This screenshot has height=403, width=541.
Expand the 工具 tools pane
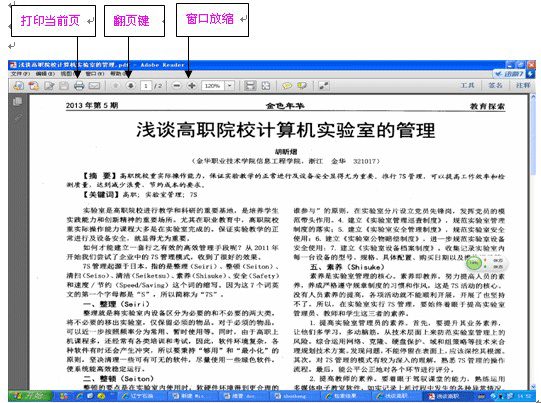click(468, 85)
